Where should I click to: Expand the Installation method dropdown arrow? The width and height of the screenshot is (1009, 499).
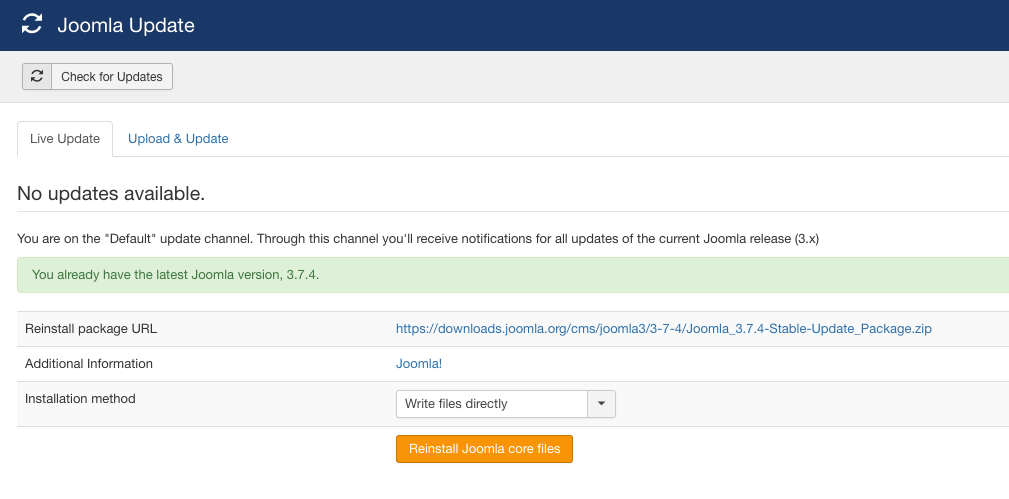601,404
